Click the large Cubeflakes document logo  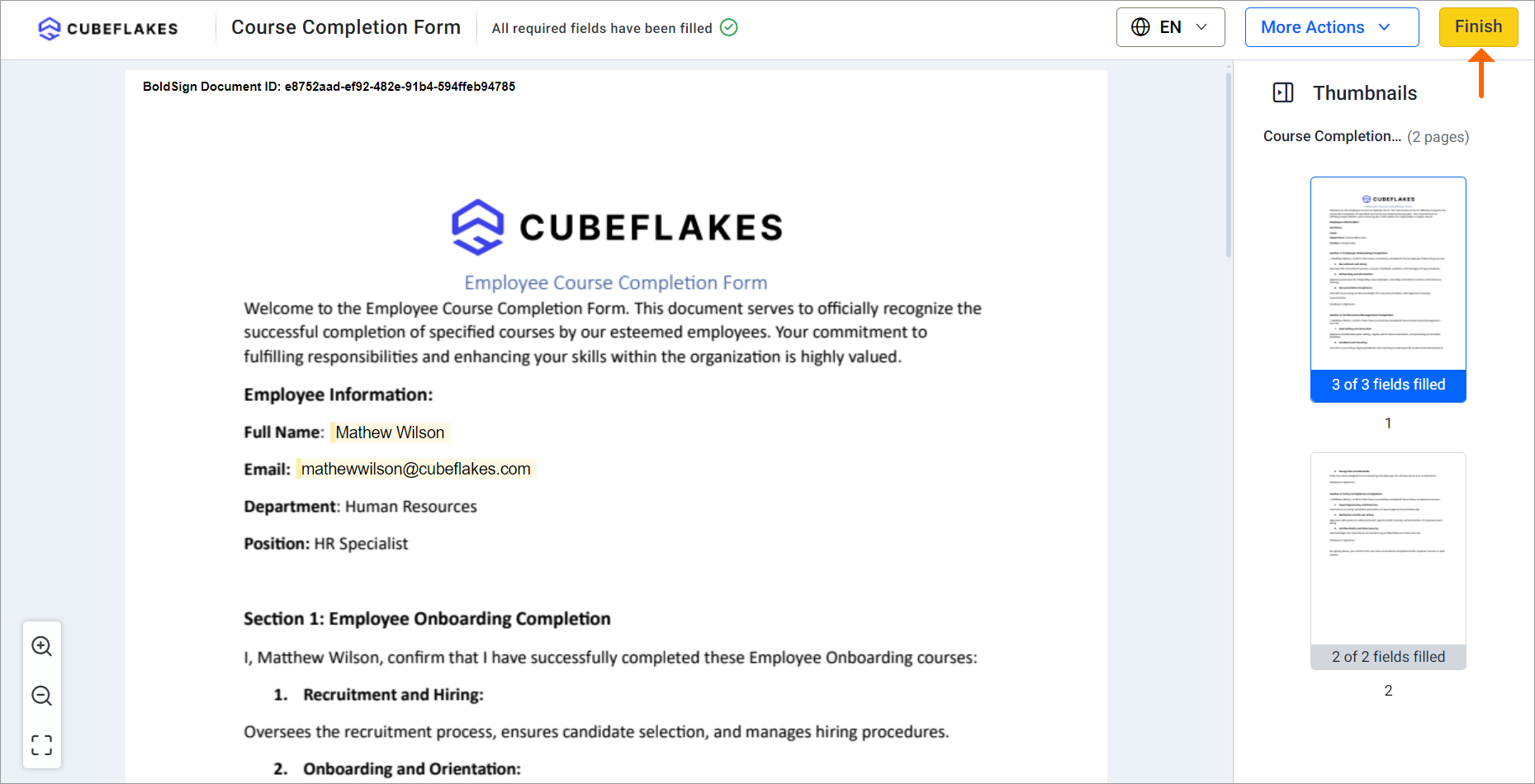click(x=617, y=227)
